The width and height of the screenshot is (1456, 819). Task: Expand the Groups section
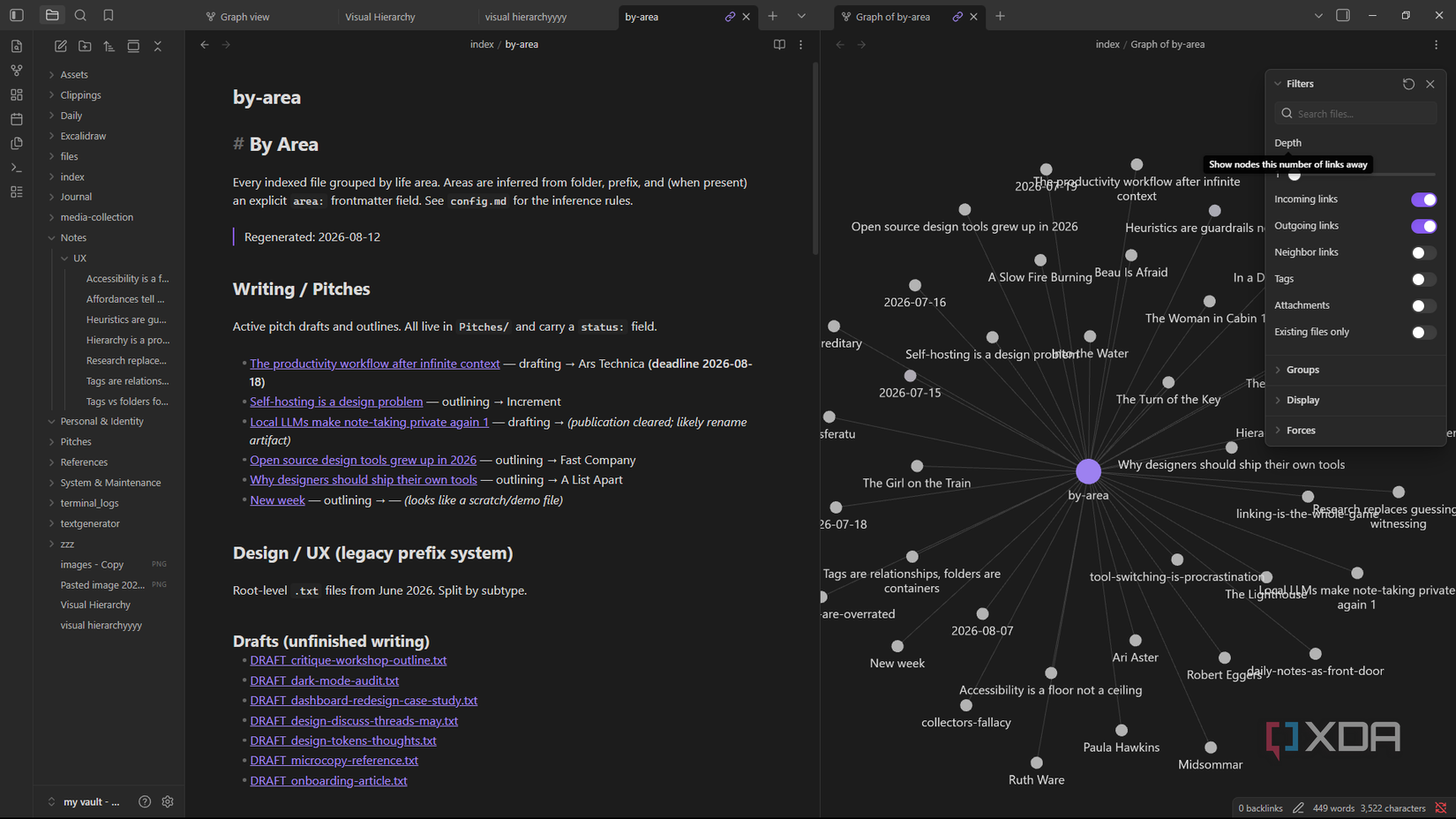tap(1302, 370)
